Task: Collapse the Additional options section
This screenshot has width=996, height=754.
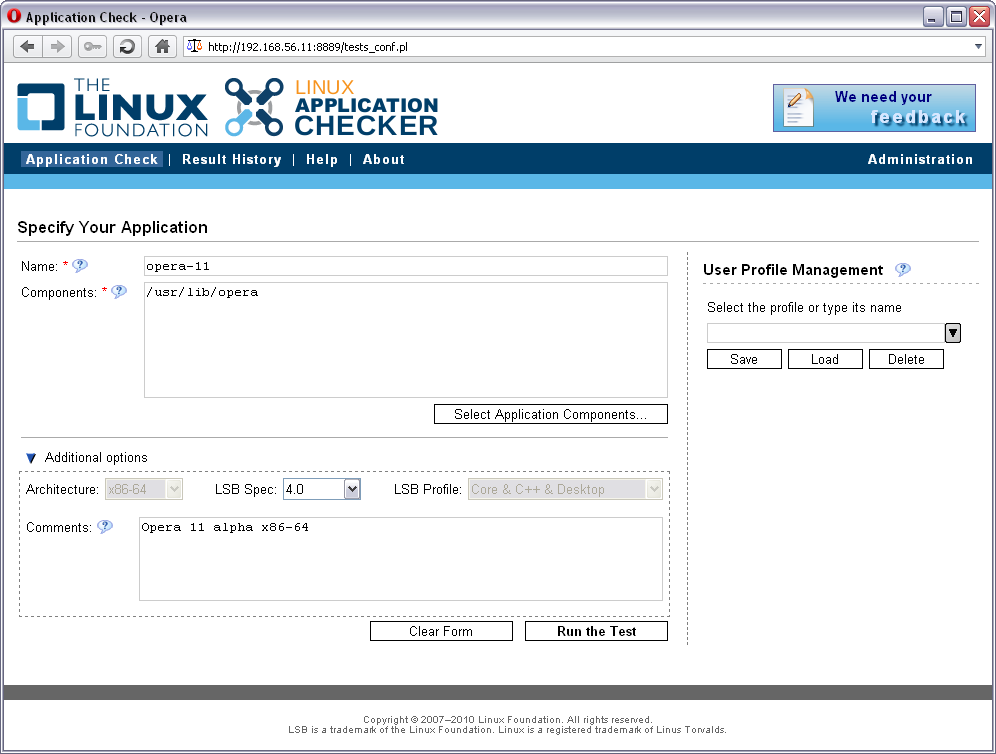Action: pyautogui.click(x=30, y=458)
